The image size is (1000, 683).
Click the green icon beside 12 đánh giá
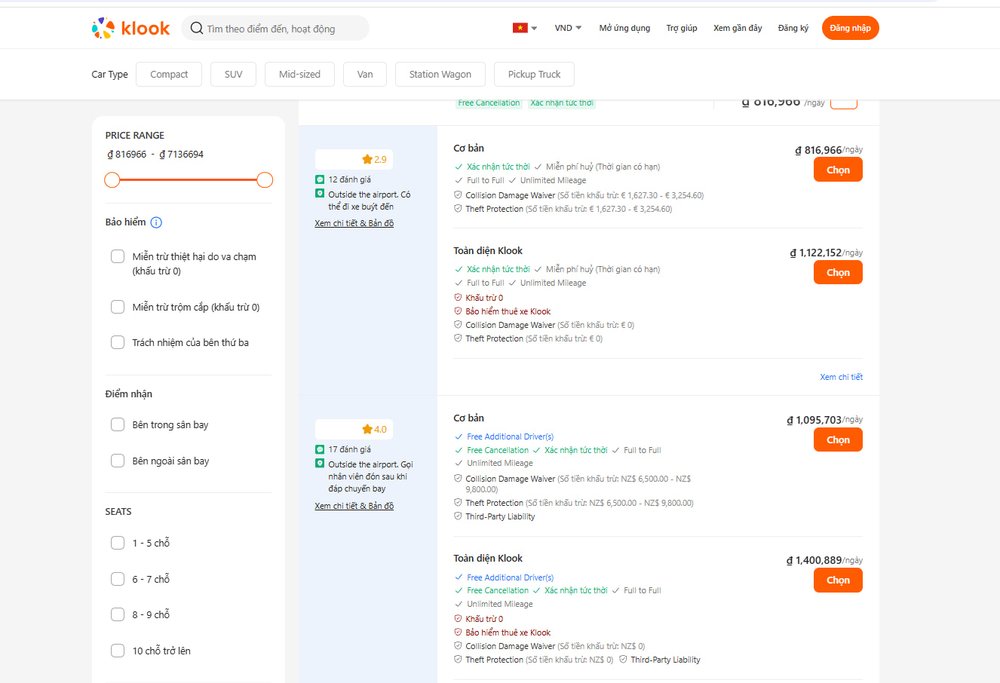tap(320, 180)
